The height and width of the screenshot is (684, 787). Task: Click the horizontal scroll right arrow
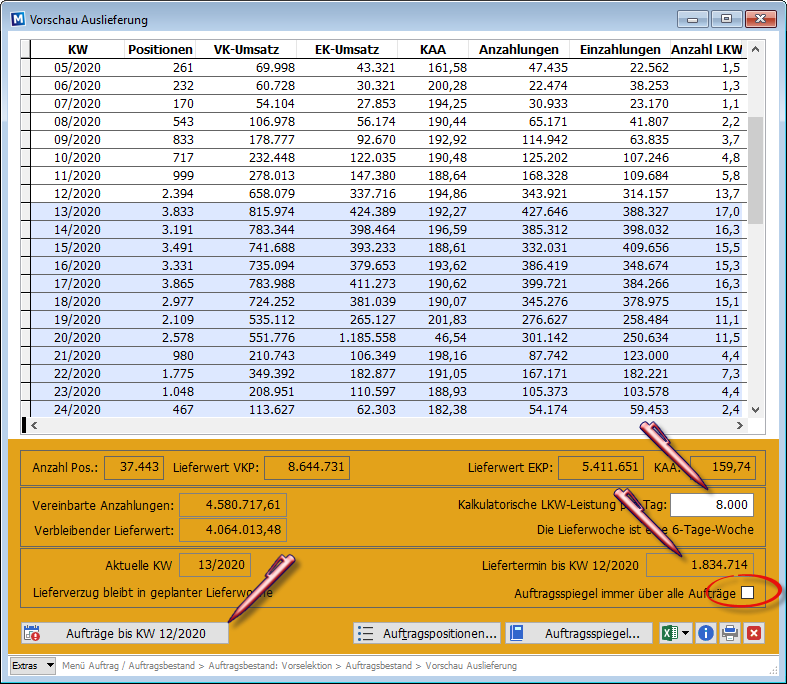pos(739,425)
